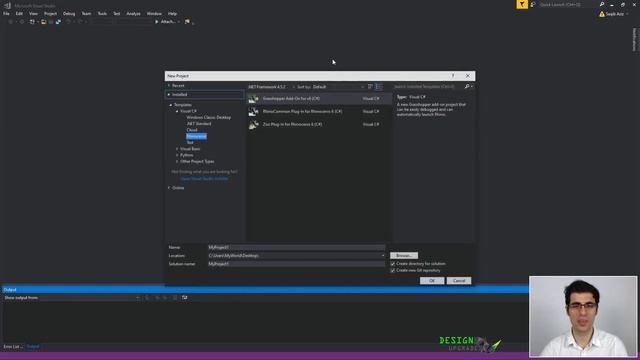Click the OK button
This screenshot has height=360, width=640.
click(x=432, y=281)
